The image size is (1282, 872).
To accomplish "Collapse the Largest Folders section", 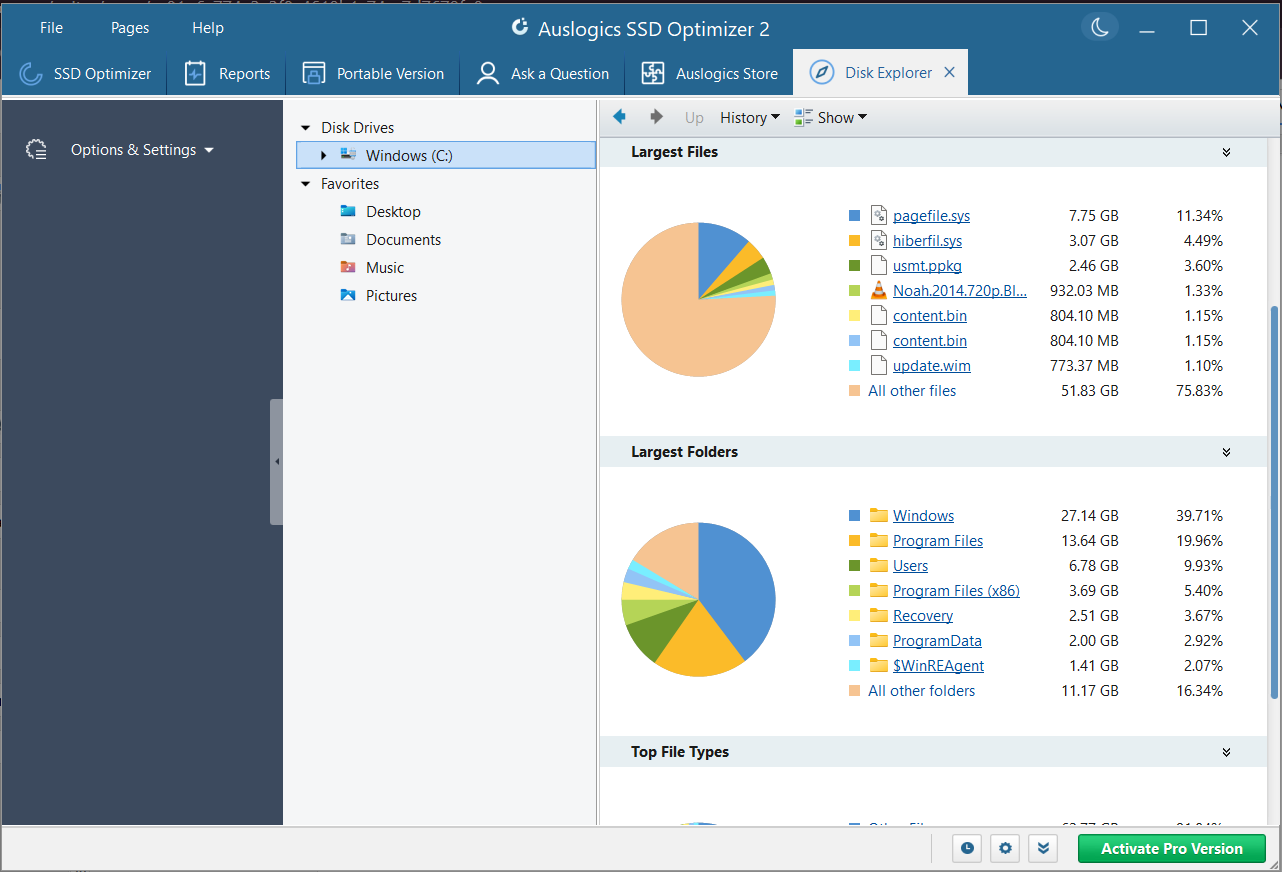I will [x=1226, y=452].
